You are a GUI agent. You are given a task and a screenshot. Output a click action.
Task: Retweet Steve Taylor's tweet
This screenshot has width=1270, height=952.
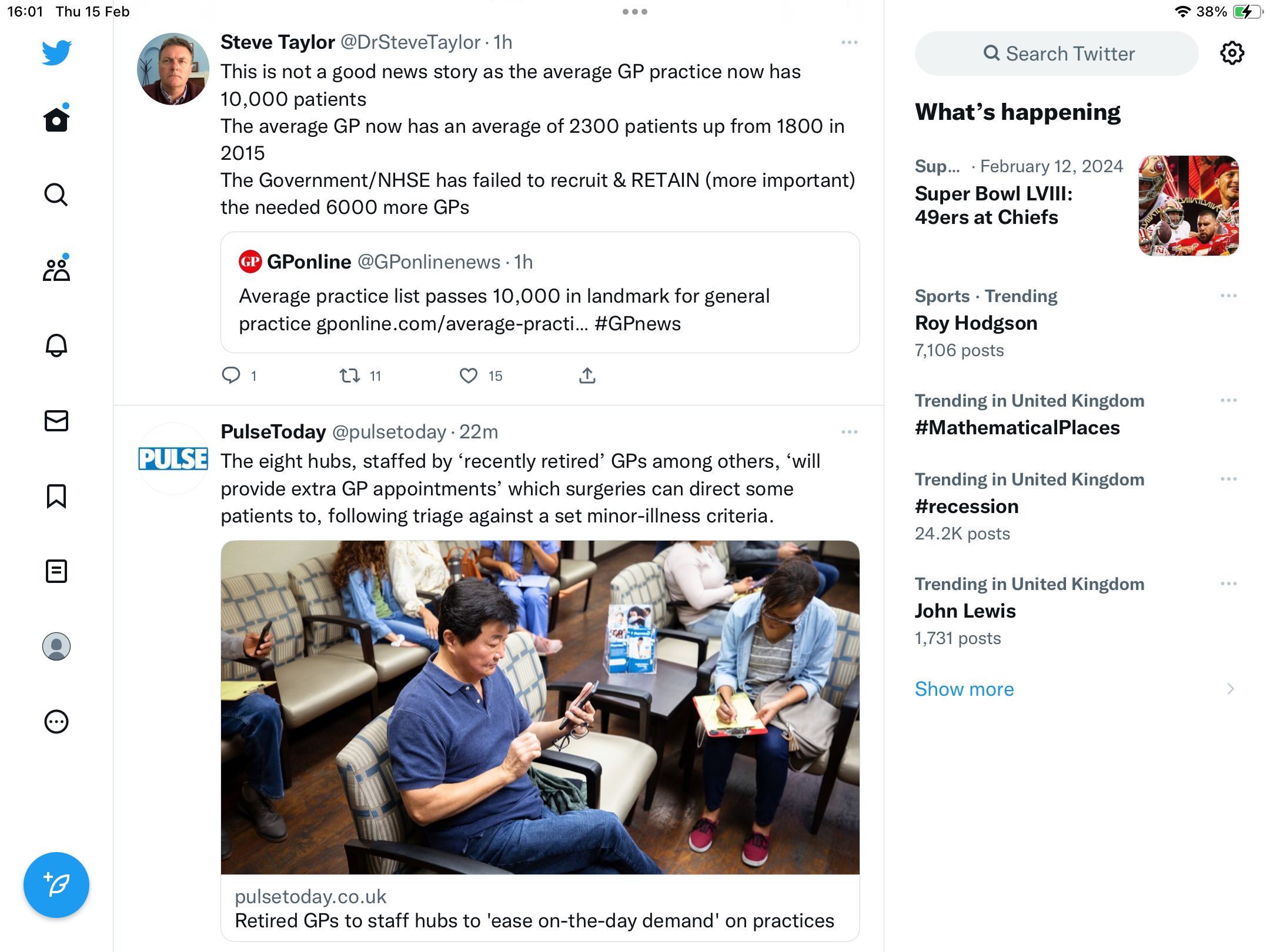point(350,376)
